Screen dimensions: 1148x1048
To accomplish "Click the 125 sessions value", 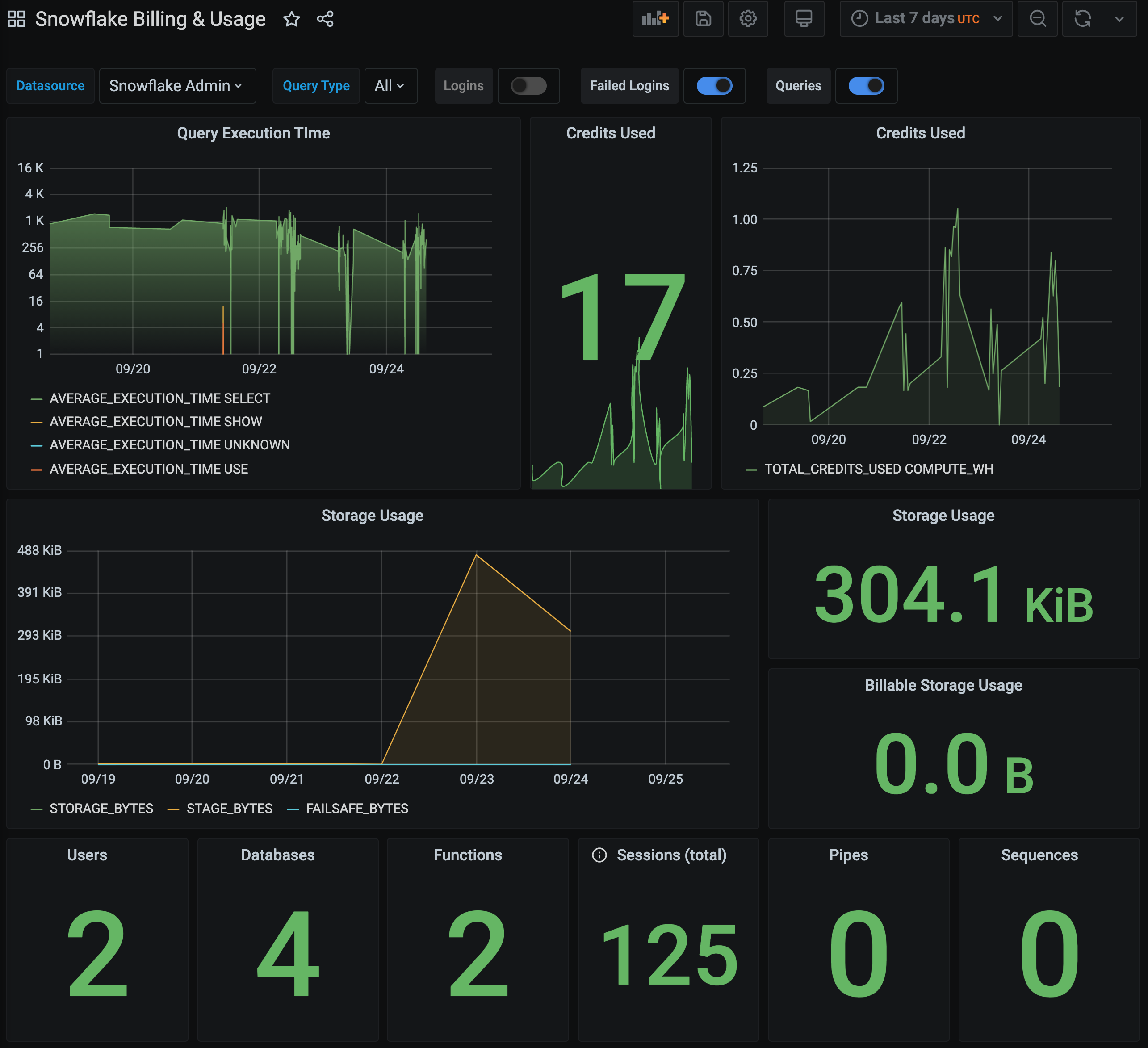I will (x=669, y=955).
